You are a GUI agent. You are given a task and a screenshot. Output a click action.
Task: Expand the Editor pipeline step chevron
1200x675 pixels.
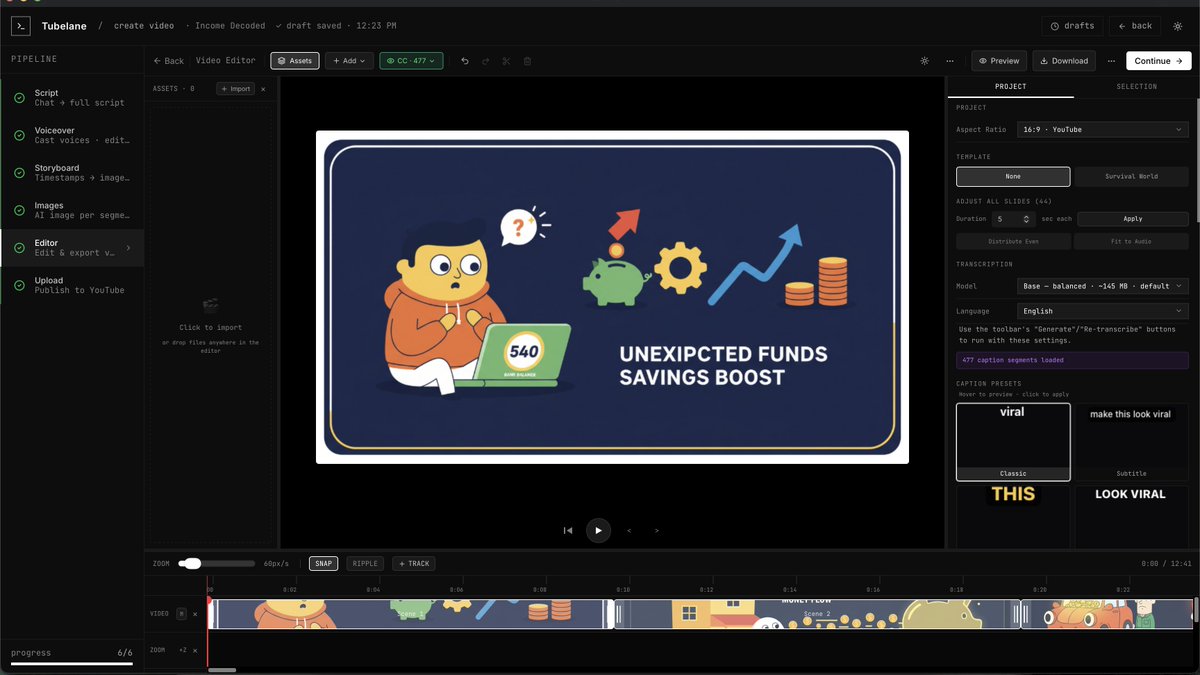(x=128, y=248)
